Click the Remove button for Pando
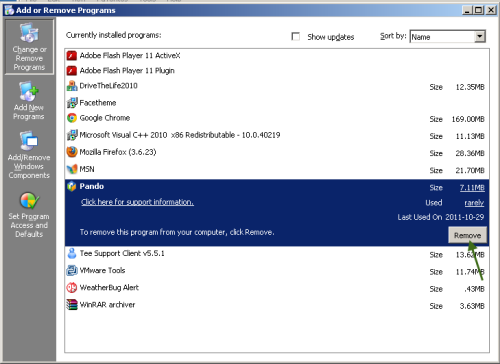500x364 pixels. tap(467, 235)
